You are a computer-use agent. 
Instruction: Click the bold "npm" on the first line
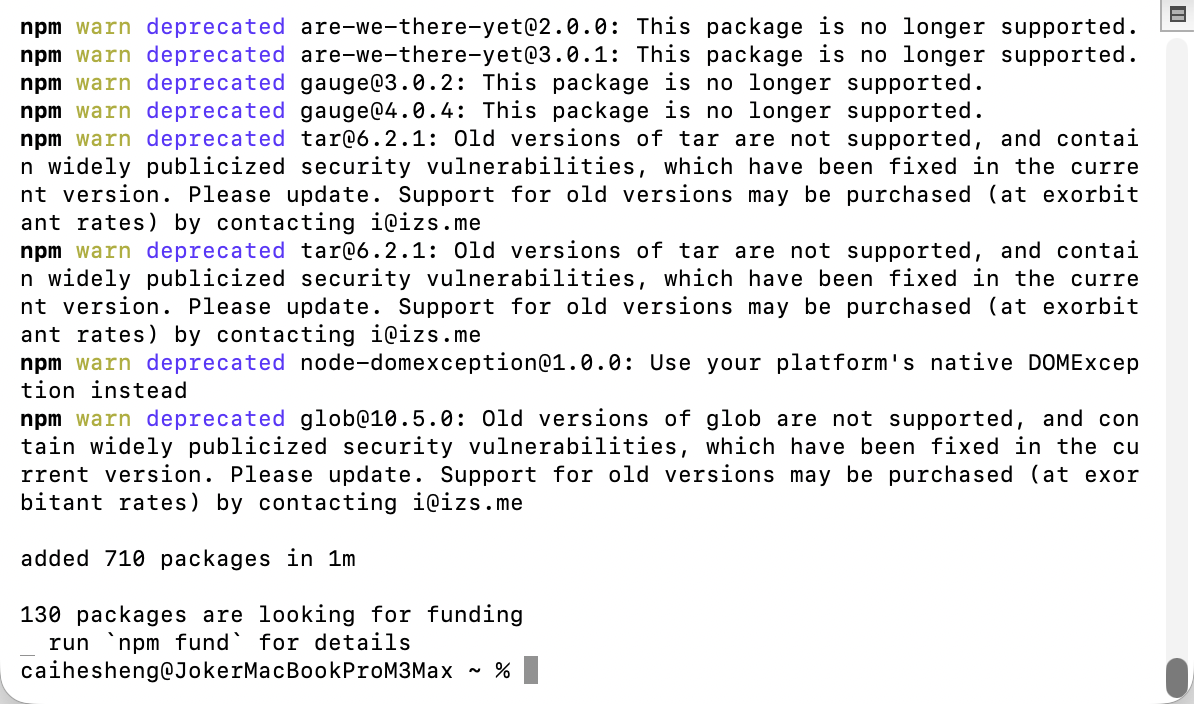[41, 27]
